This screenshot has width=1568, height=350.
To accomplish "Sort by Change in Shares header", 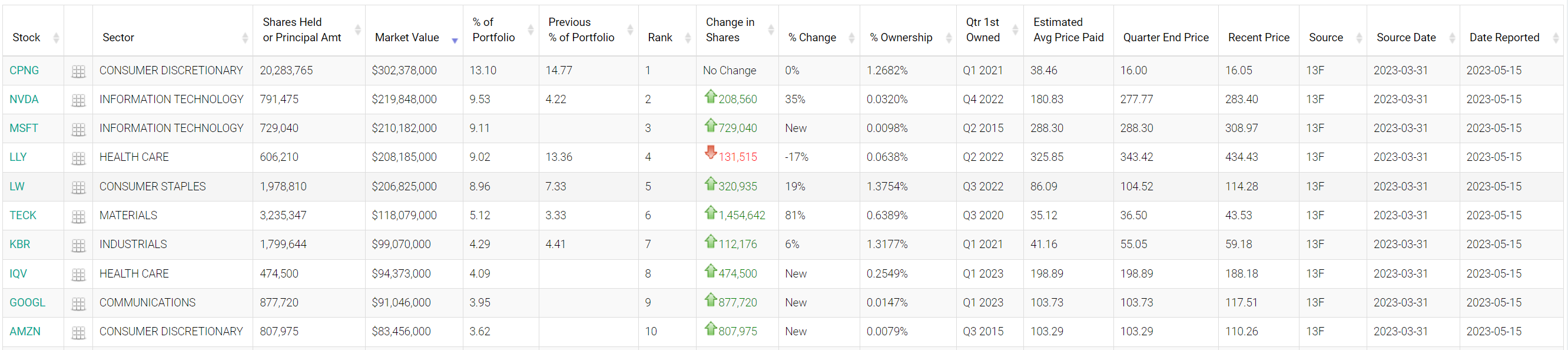I will pyautogui.click(x=729, y=30).
